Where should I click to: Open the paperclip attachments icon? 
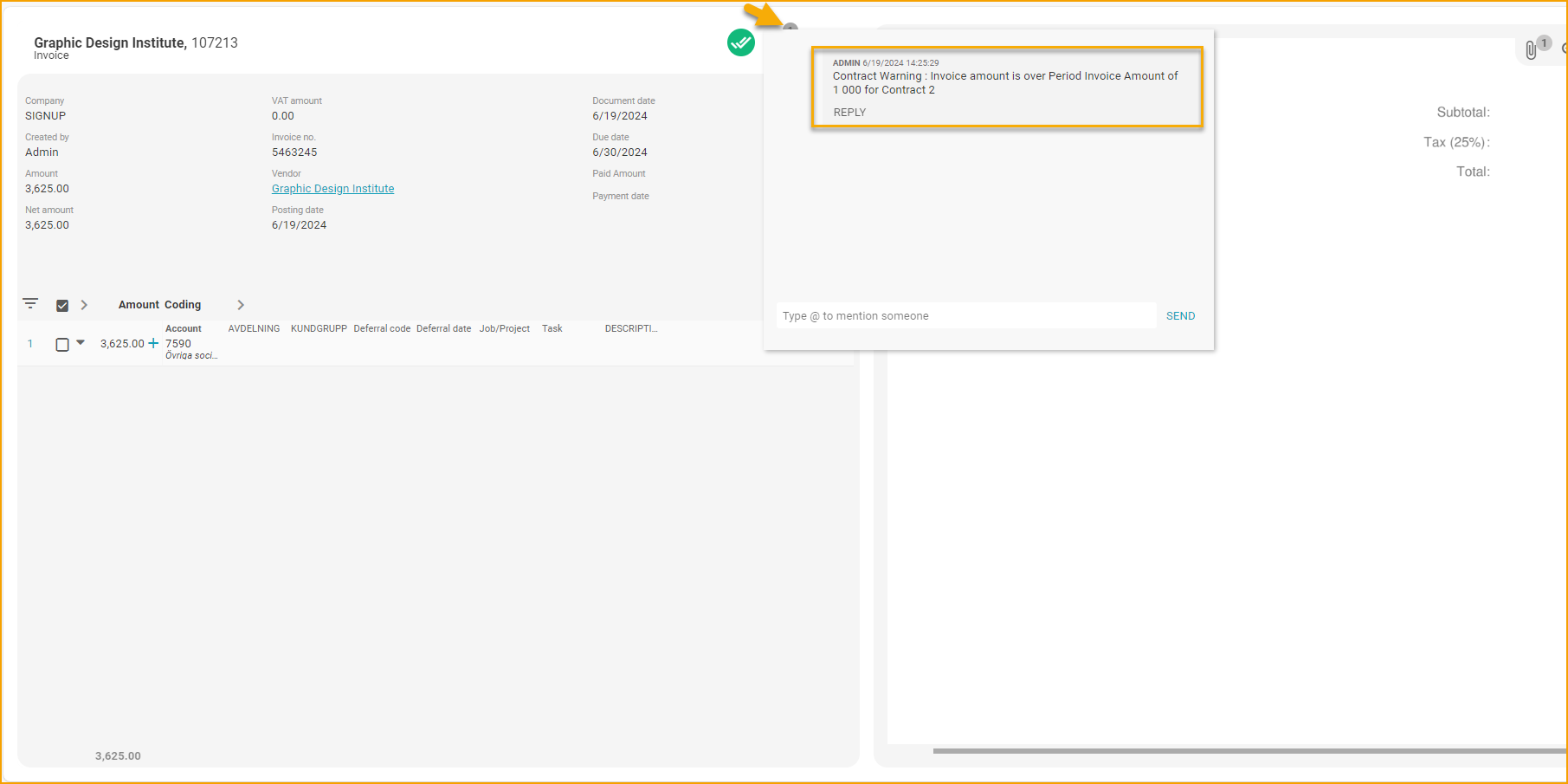click(1531, 50)
